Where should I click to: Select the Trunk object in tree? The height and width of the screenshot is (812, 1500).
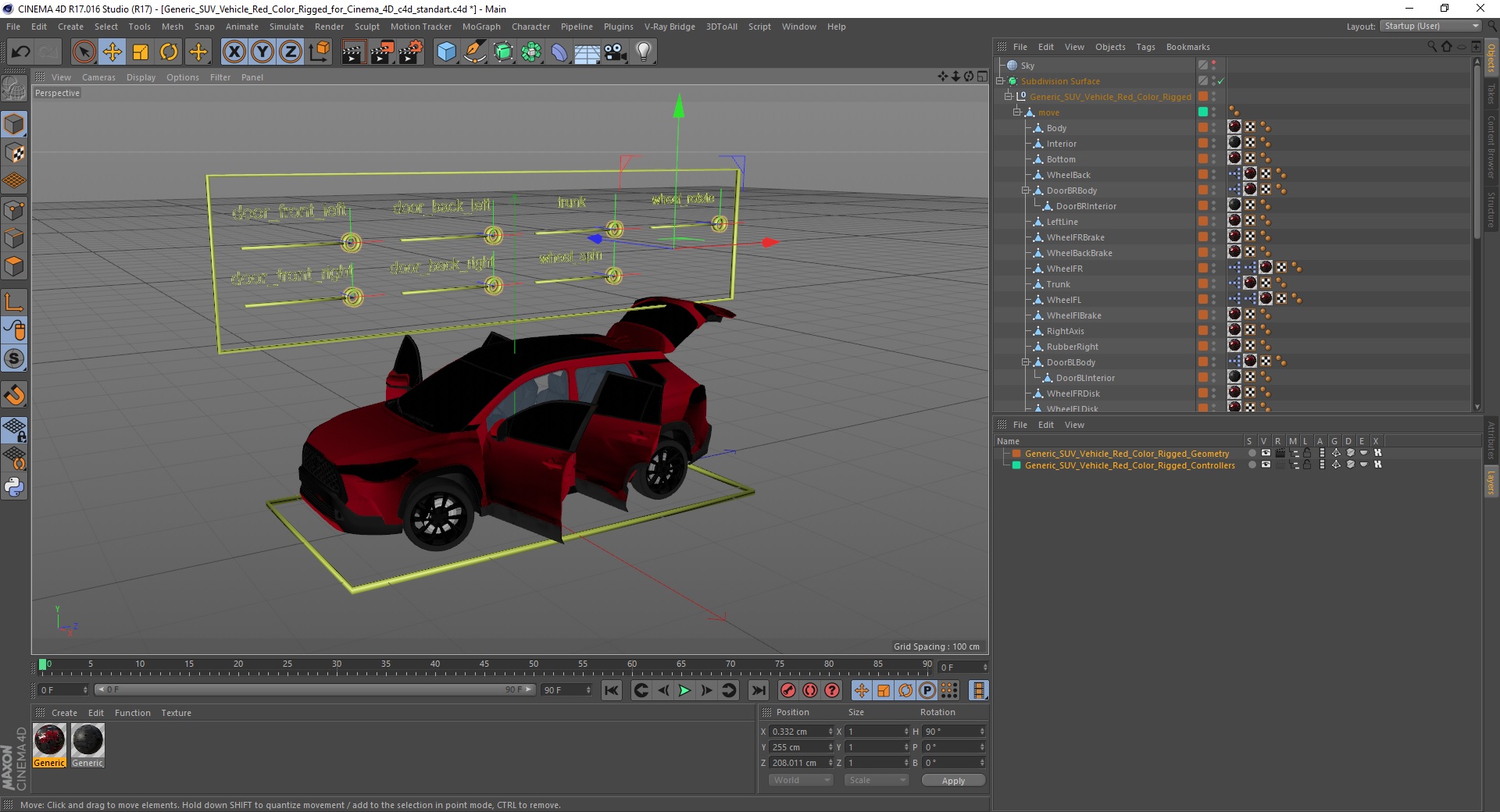pyautogui.click(x=1058, y=284)
